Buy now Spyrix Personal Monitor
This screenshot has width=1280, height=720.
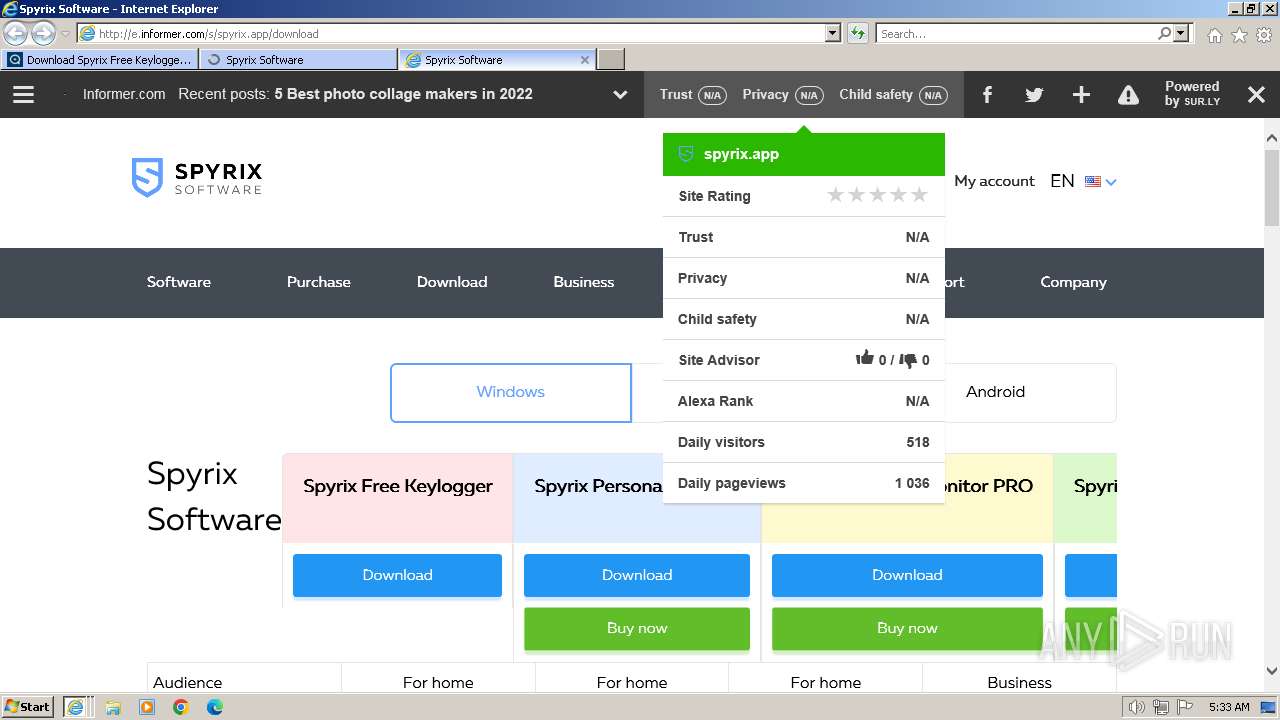pos(637,628)
